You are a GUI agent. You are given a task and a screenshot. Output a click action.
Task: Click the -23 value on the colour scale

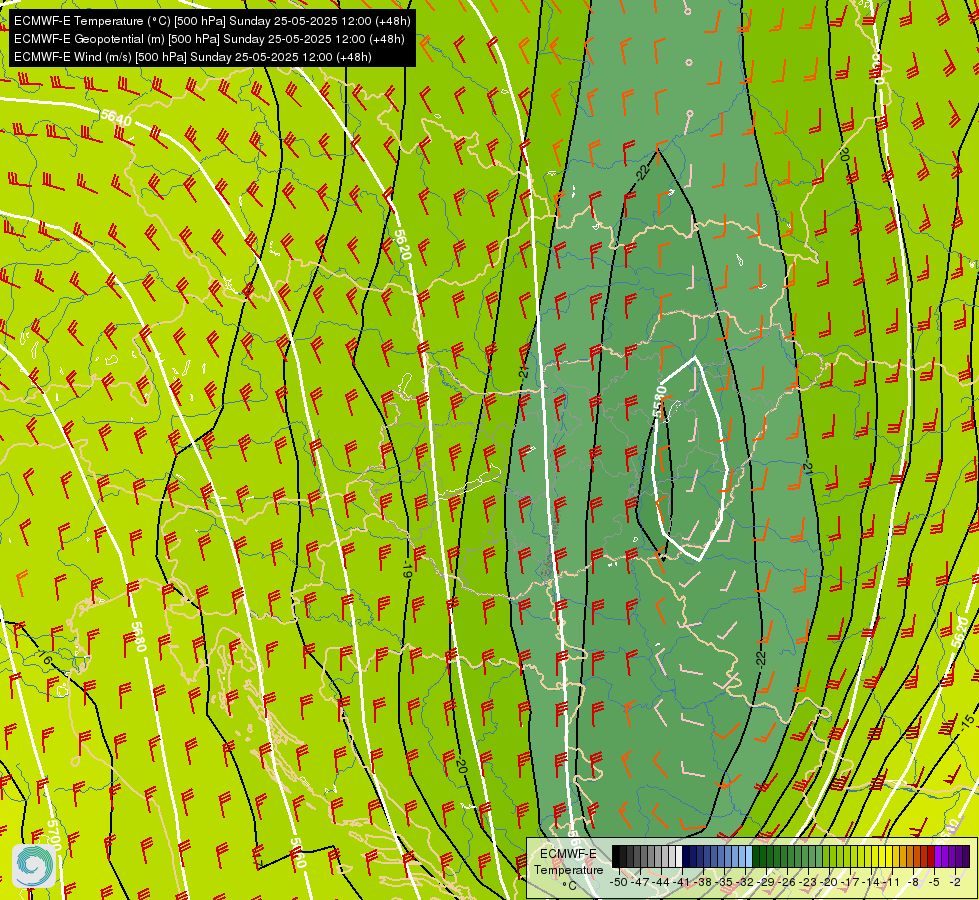tap(808, 882)
